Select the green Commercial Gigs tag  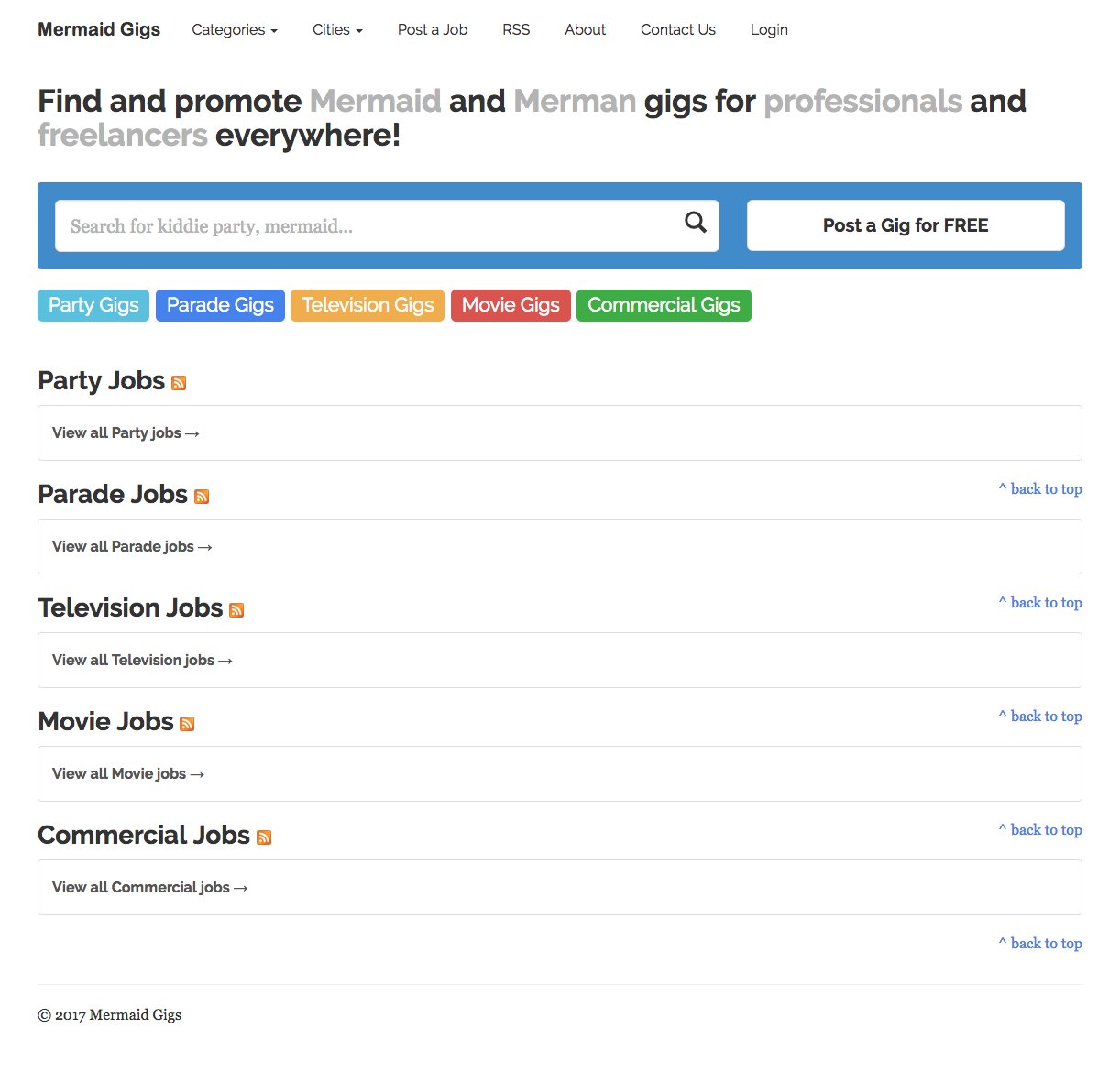664,305
